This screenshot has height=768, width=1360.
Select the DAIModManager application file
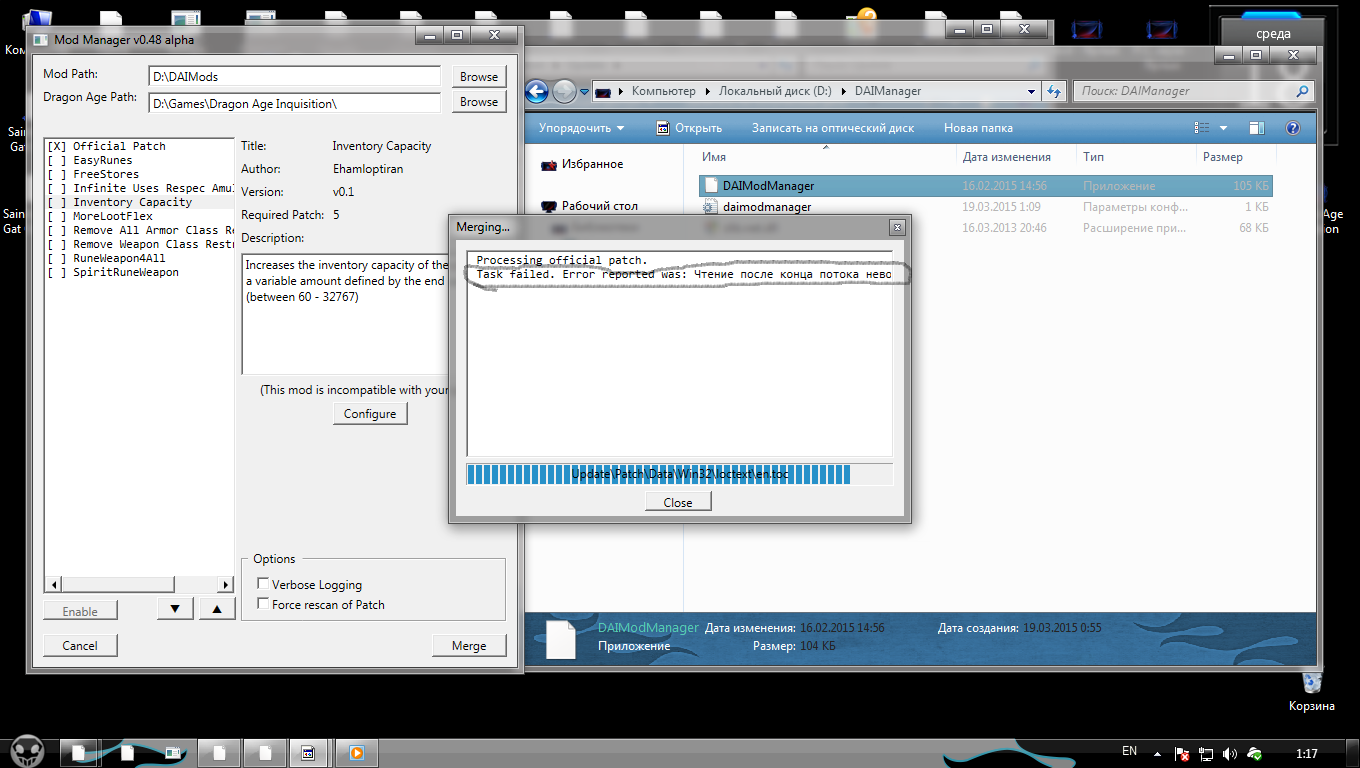tap(985, 186)
